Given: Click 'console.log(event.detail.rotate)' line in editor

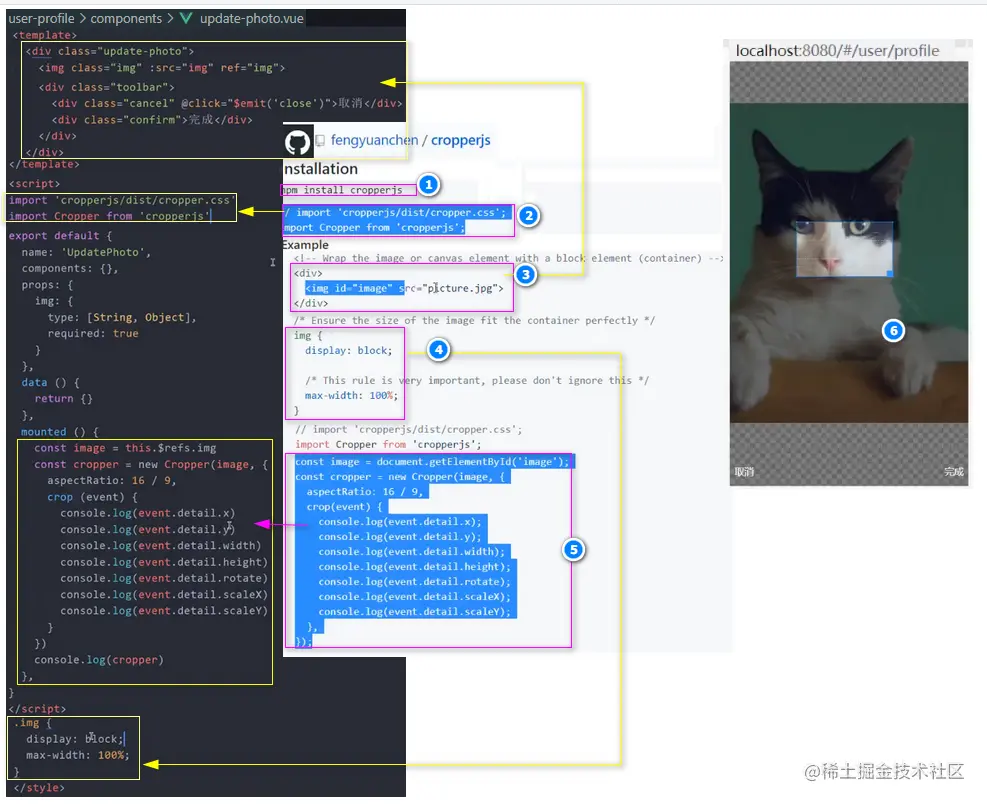Looking at the screenshot, I should click(x=164, y=578).
